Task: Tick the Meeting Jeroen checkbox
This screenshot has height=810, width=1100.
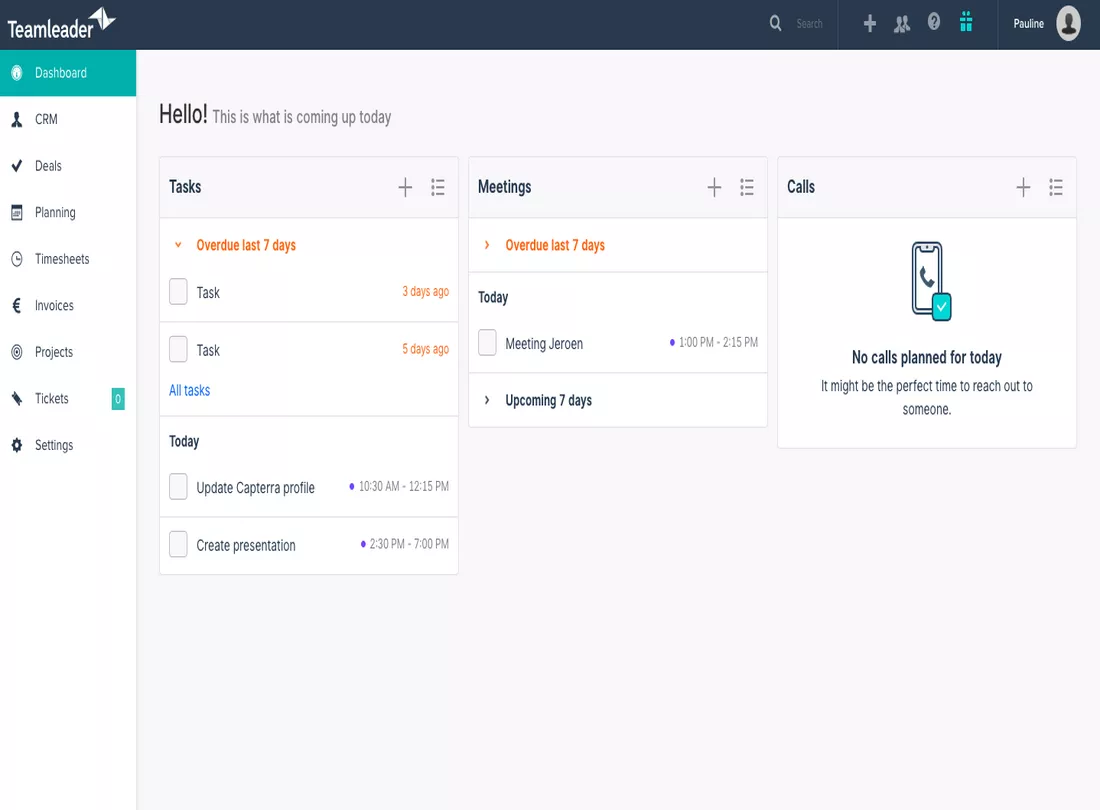Action: [487, 343]
